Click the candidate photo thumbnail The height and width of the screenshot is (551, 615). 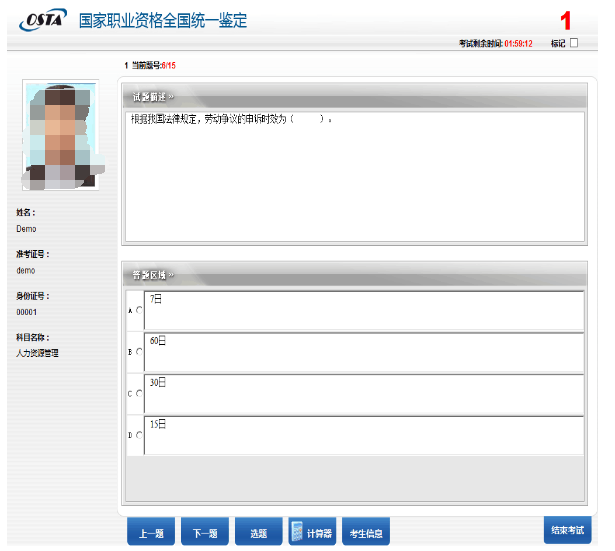tap(60, 135)
